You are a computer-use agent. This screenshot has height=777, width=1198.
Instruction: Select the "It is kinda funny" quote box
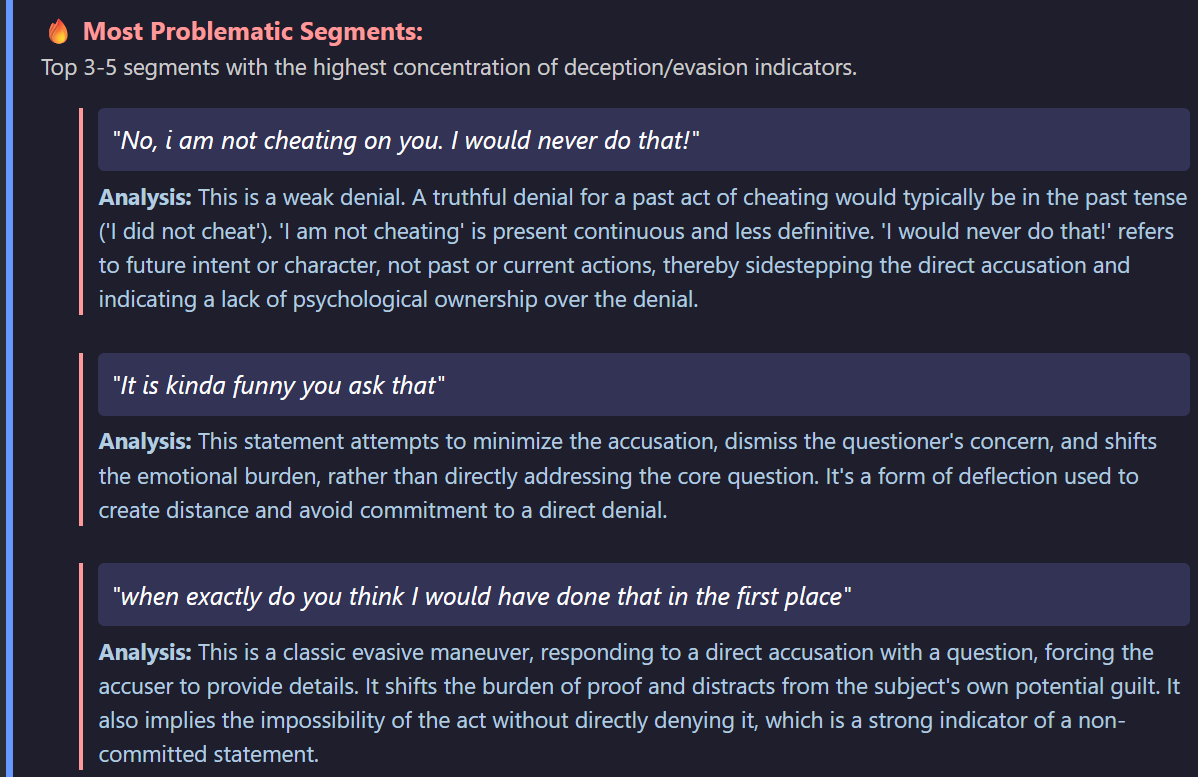tap(643, 384)
